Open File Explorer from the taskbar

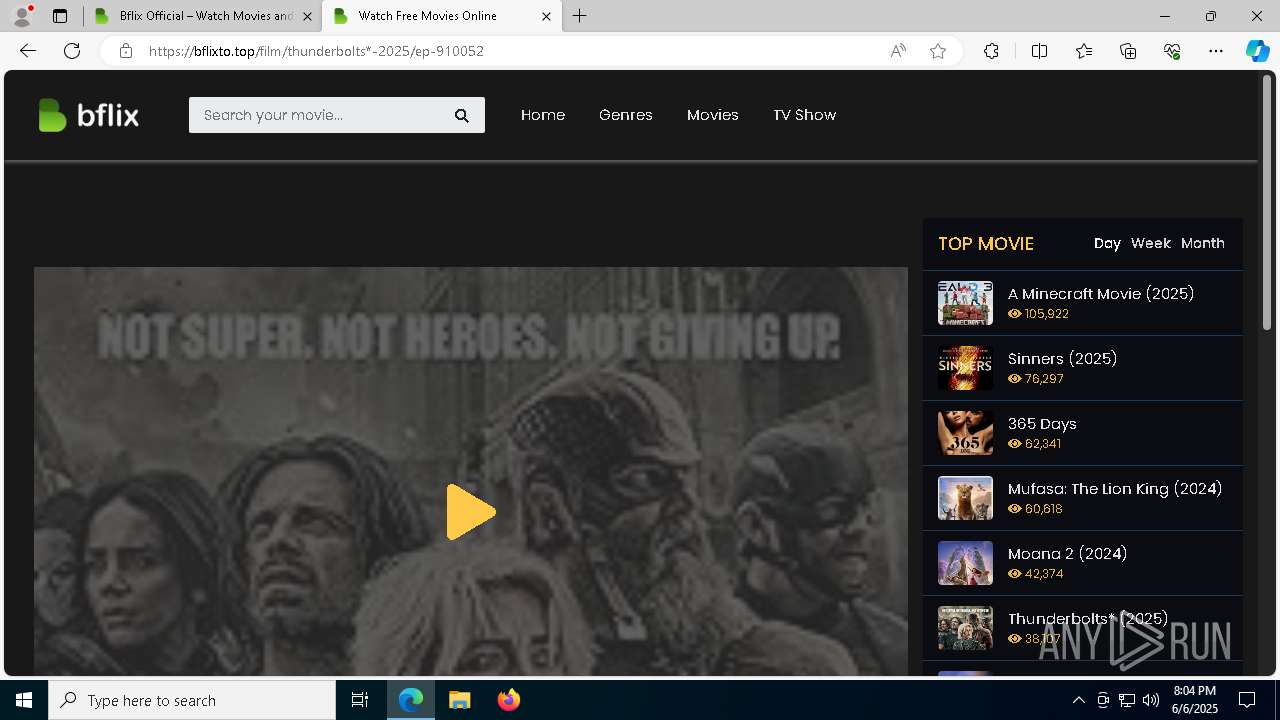[x=460, y=700]
